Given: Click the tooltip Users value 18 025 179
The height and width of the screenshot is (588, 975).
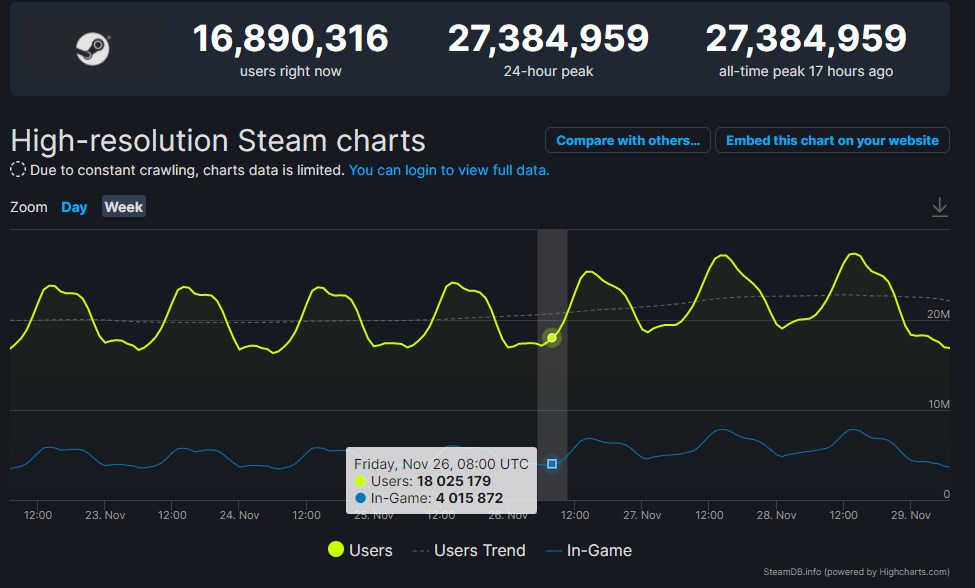Looking at the screenshot, I should click(454, 481).
